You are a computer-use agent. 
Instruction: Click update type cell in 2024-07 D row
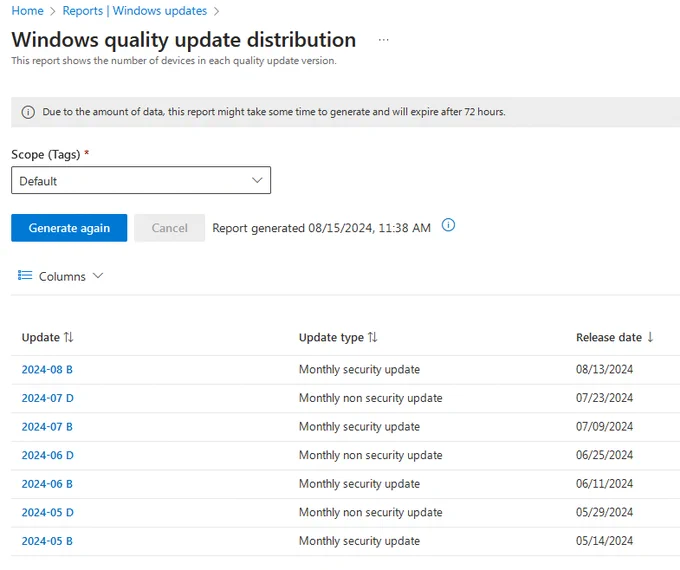pyautogui.click(x=371, y=398)
